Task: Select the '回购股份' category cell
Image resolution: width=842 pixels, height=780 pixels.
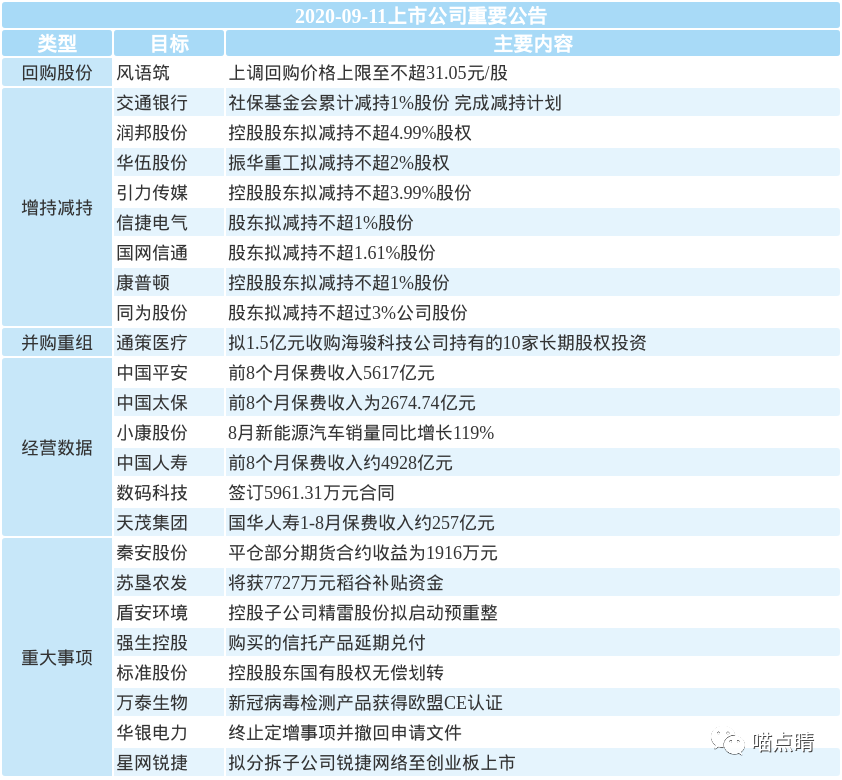Action: [57, 72]
